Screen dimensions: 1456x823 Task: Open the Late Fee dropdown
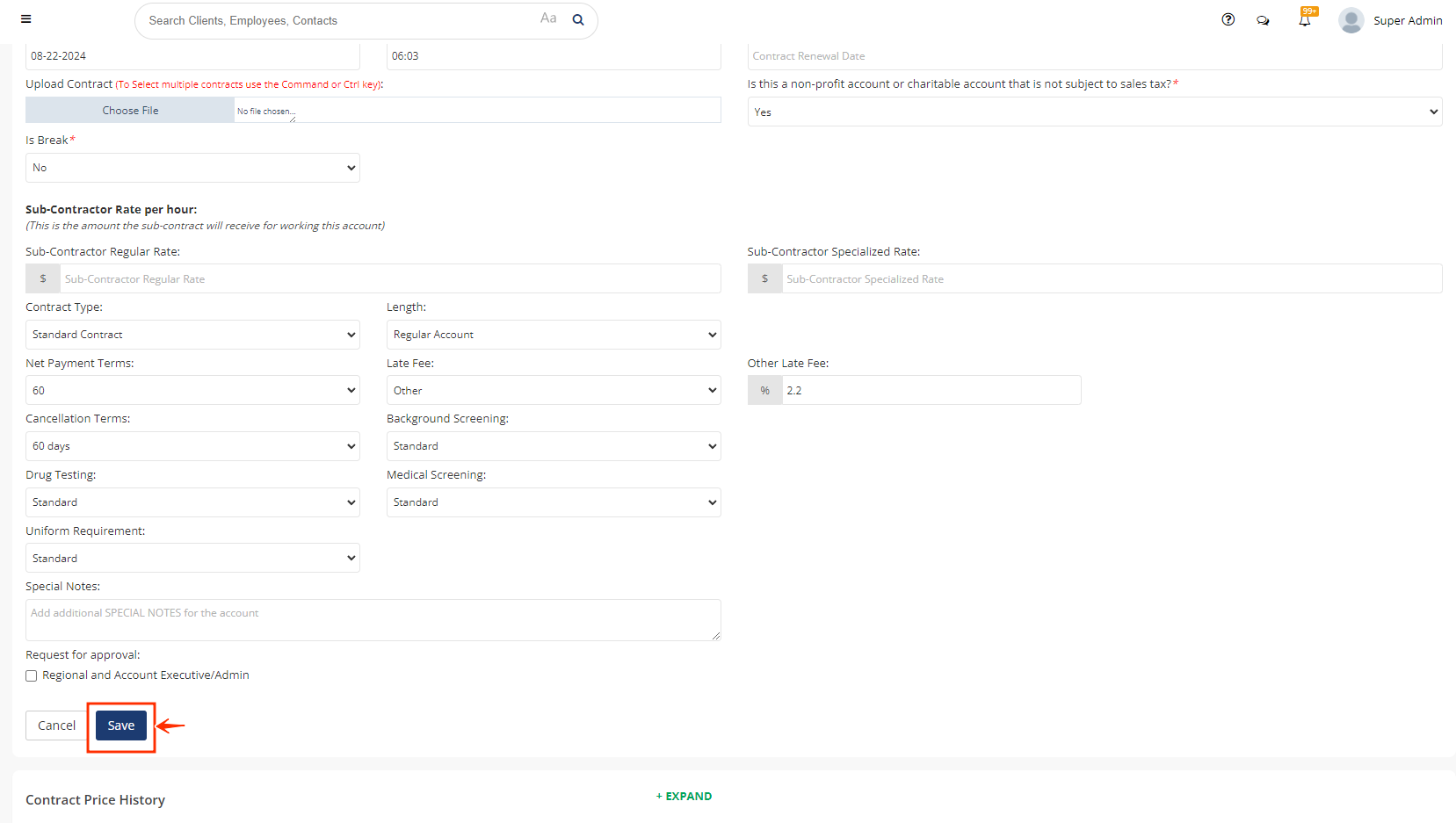(554, 391)
